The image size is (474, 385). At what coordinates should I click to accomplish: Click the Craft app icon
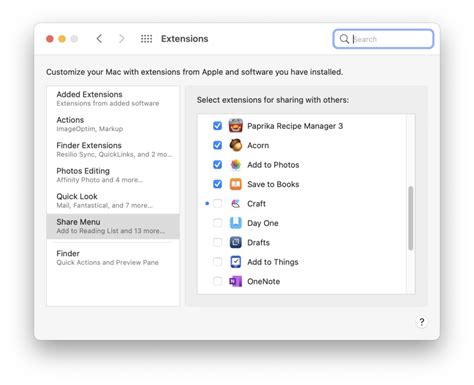pos(235,203)
